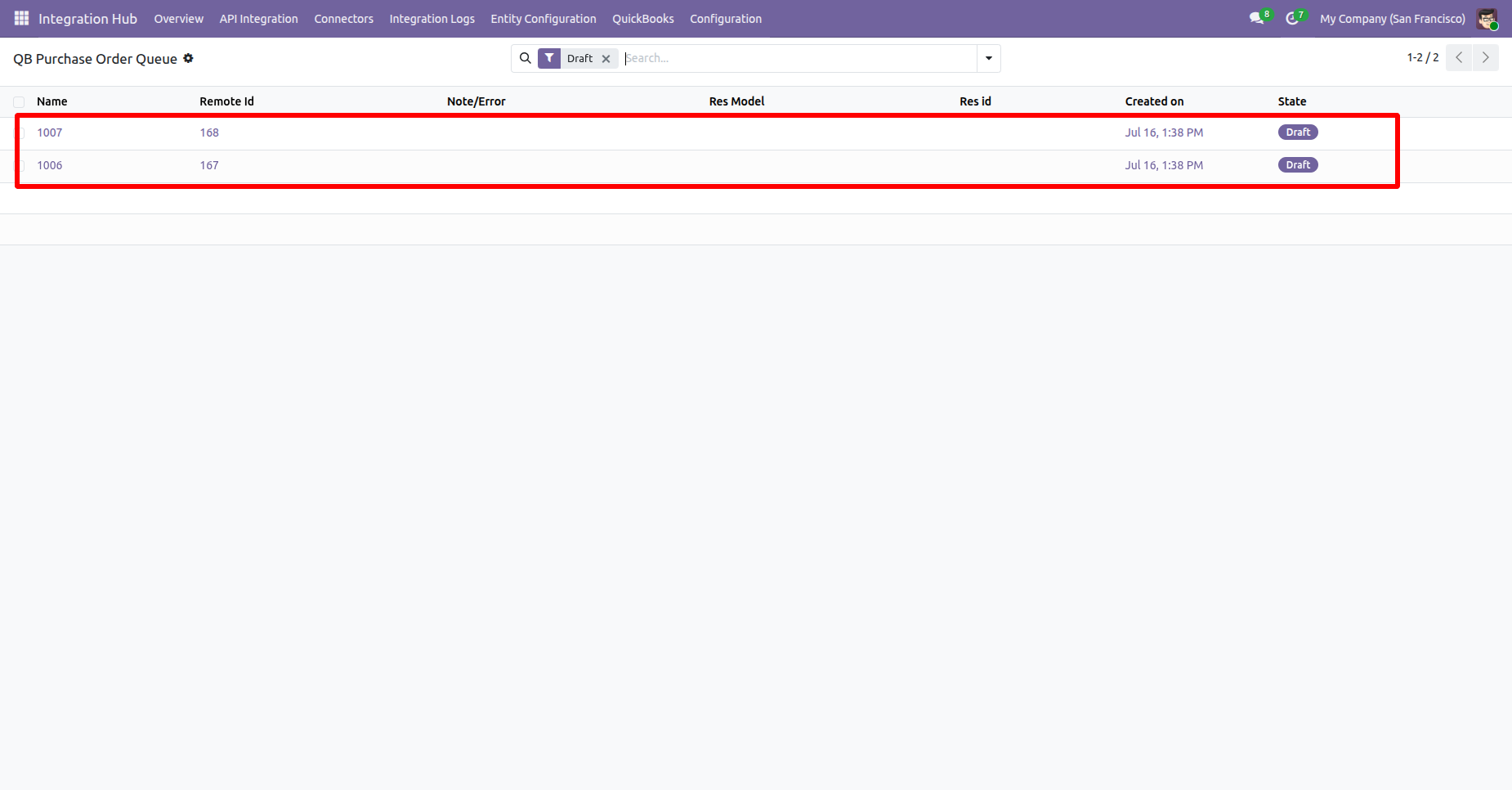Open the record named 1007
Screen dimensions: 1512x790
(50, 132)
